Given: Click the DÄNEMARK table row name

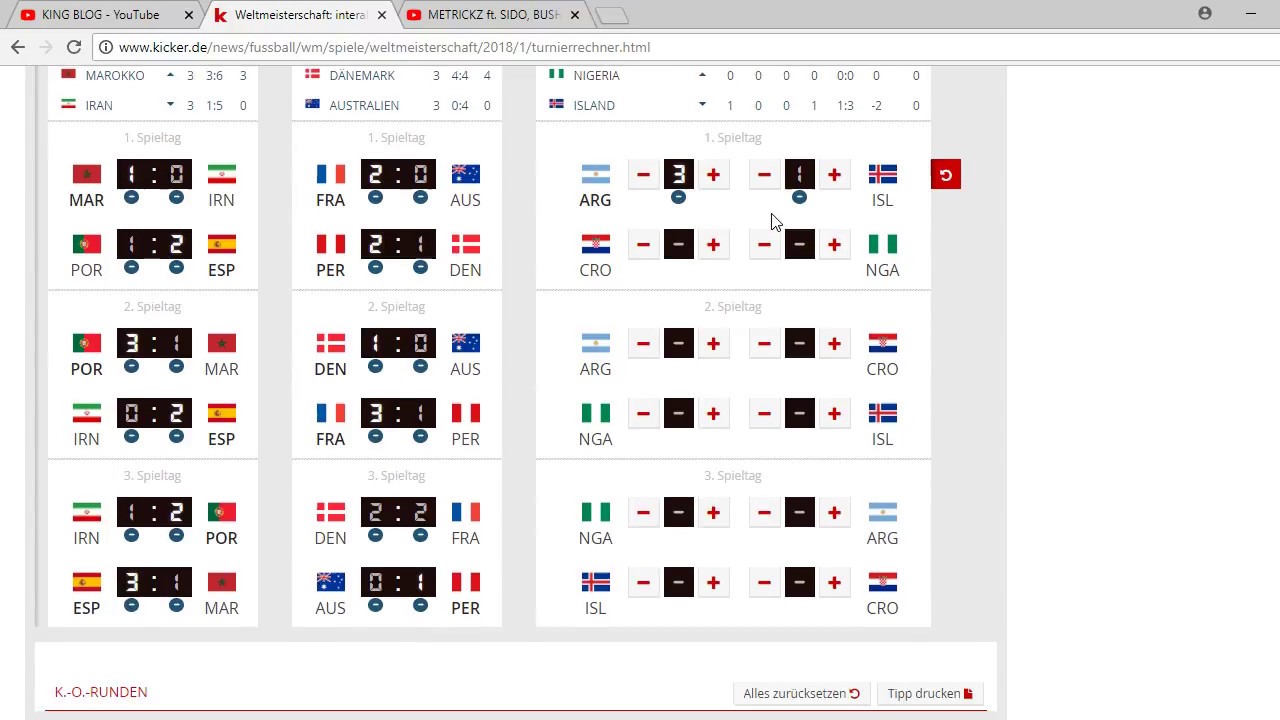Looking at the screenshot, I should click(362, 75).
